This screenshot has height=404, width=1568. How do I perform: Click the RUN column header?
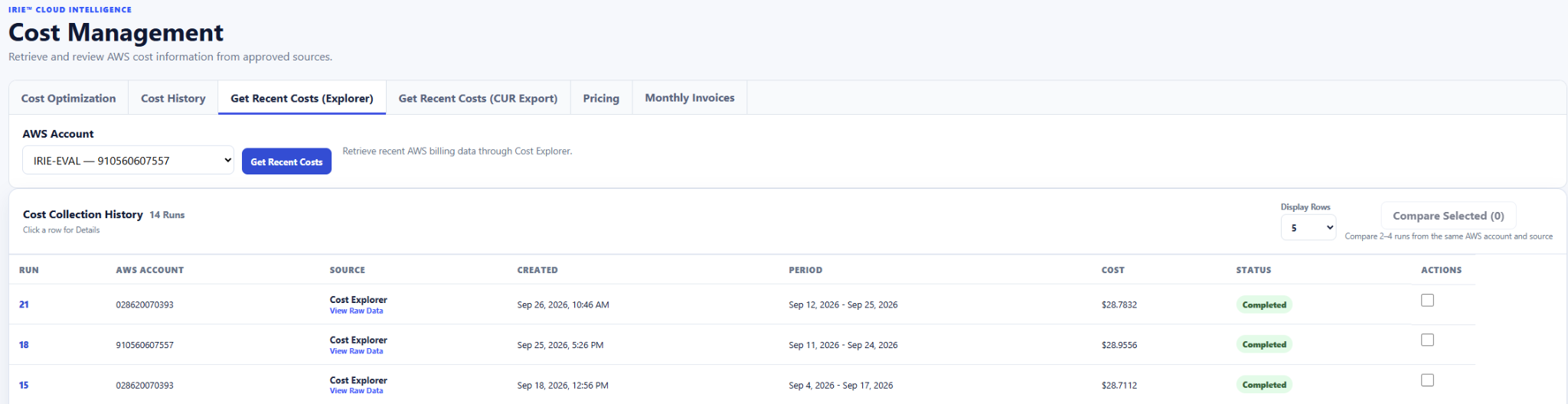coord(29,270)
